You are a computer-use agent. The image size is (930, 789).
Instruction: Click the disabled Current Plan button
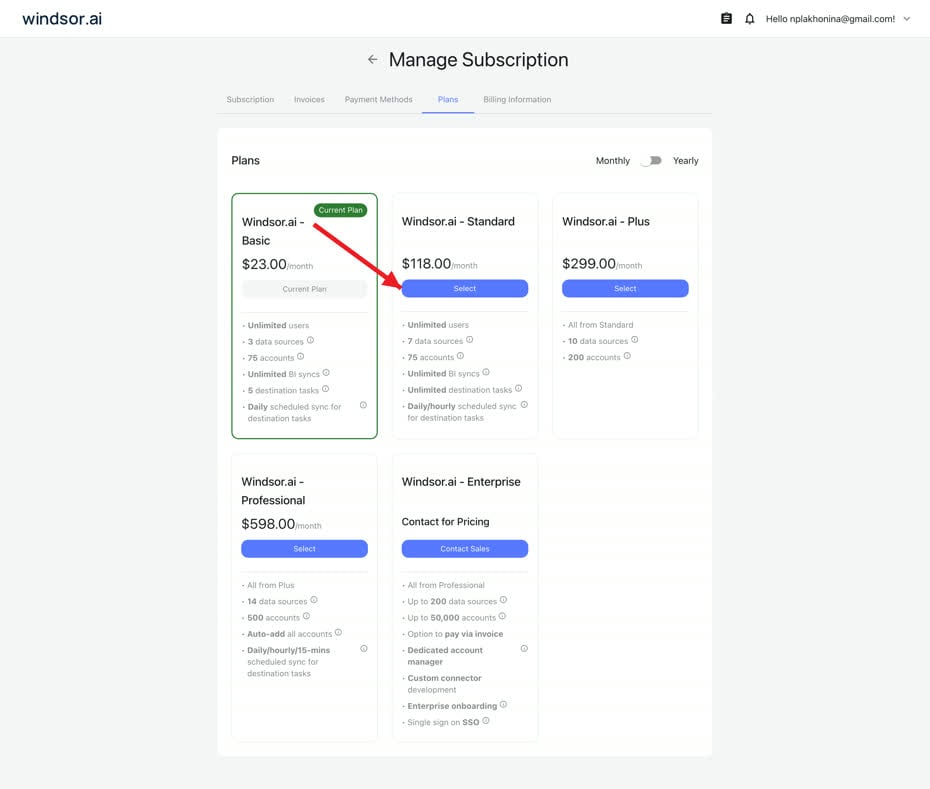[304, 289]
